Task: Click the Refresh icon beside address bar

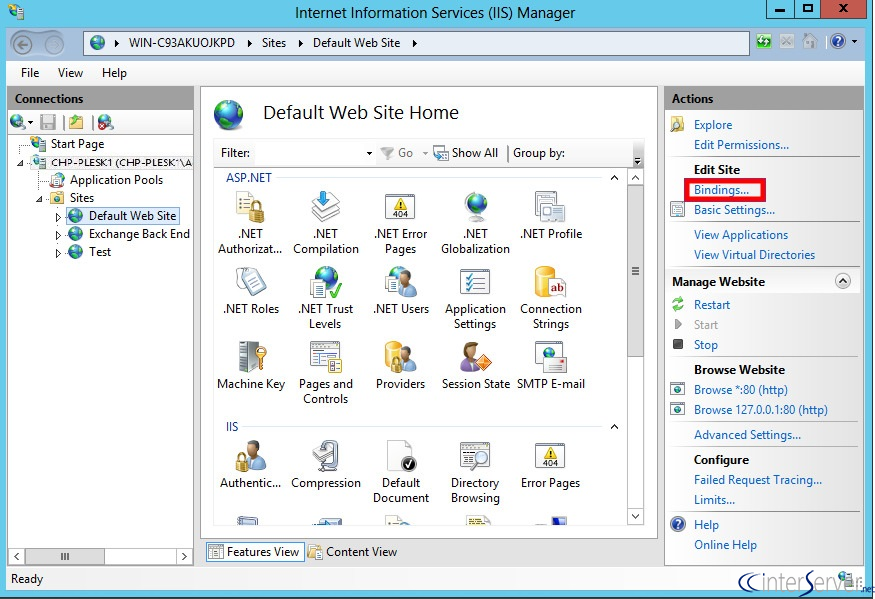Action: (x=764, y=41)
